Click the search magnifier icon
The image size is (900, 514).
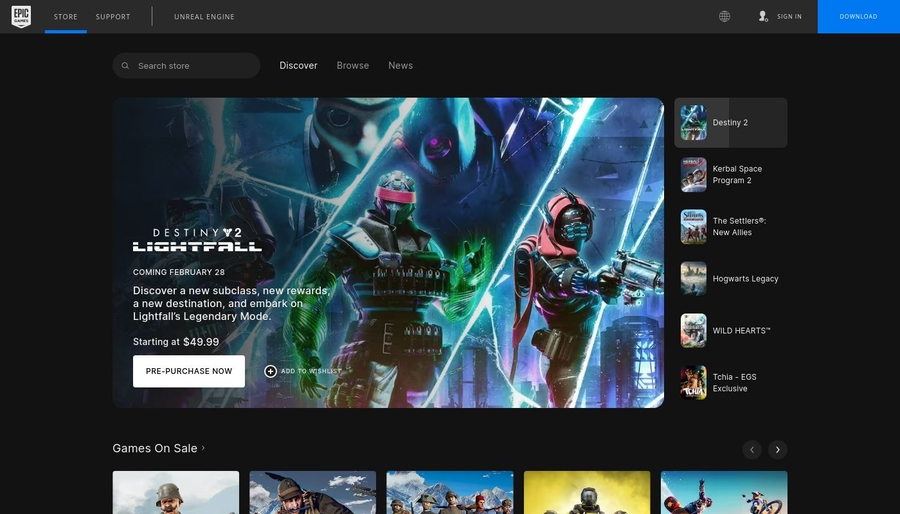[125, 66]
